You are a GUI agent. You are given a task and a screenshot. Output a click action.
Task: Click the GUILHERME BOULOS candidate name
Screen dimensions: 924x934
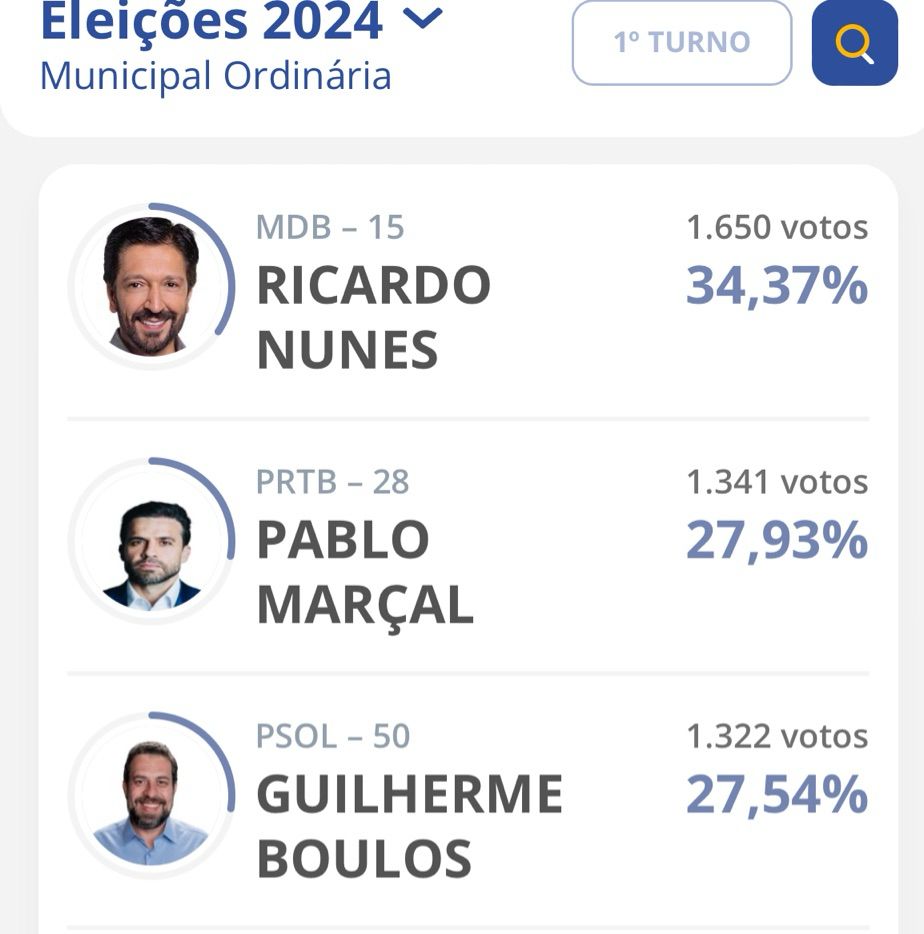tap(409, 827)
